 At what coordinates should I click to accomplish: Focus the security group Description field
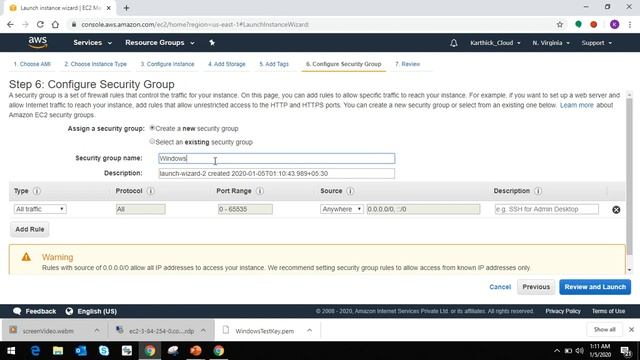click(277, 173)
